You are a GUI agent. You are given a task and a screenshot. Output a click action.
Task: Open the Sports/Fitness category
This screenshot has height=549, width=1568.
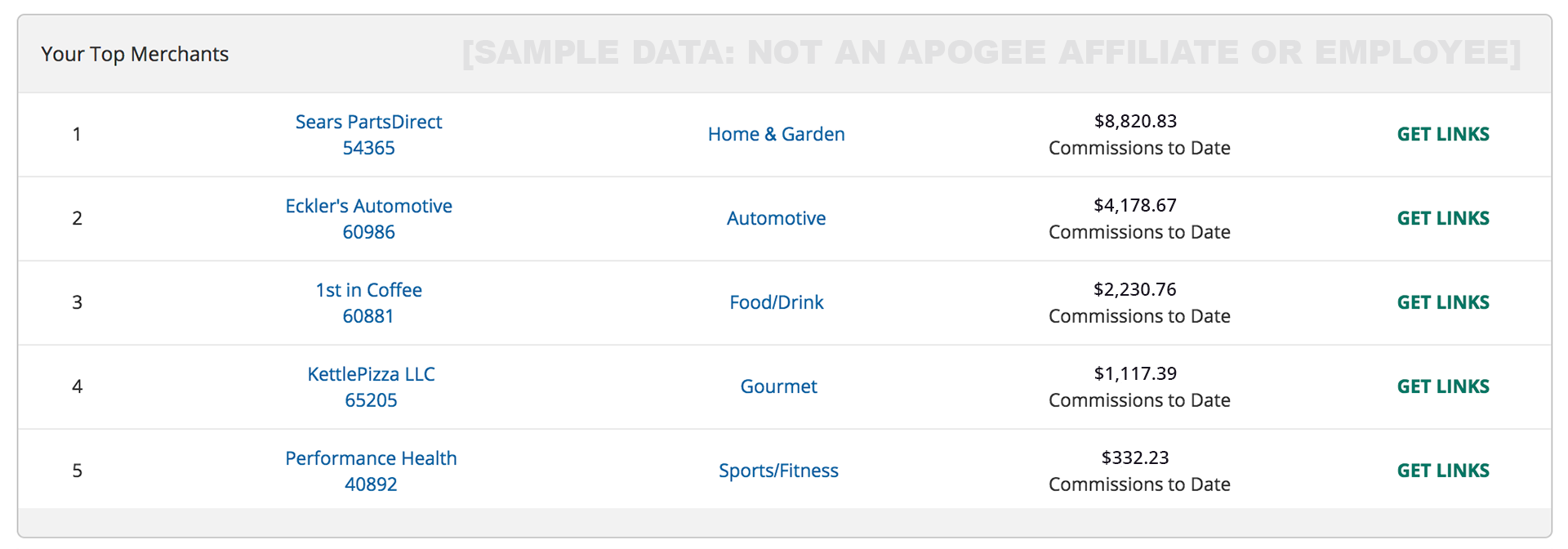tap(778, 471)
